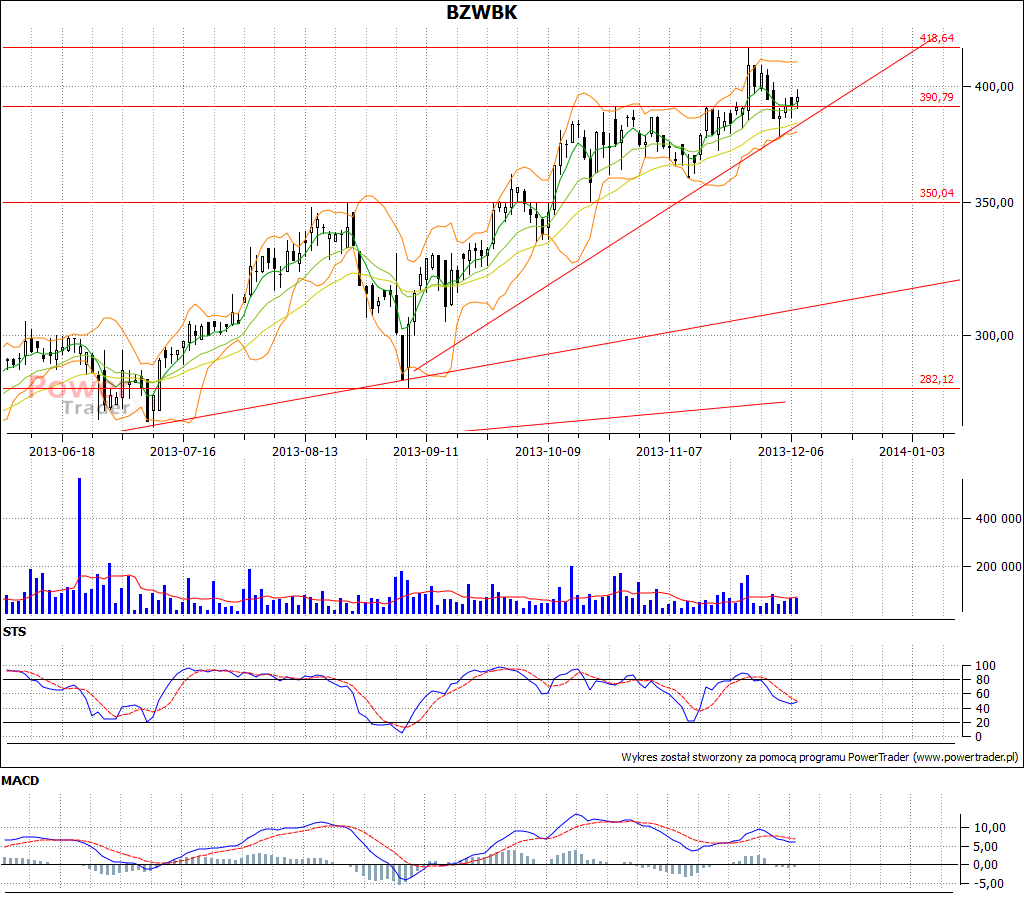Click the 300,00 price axis value
Screen dimensions: 1024x899
click(994, 336)
